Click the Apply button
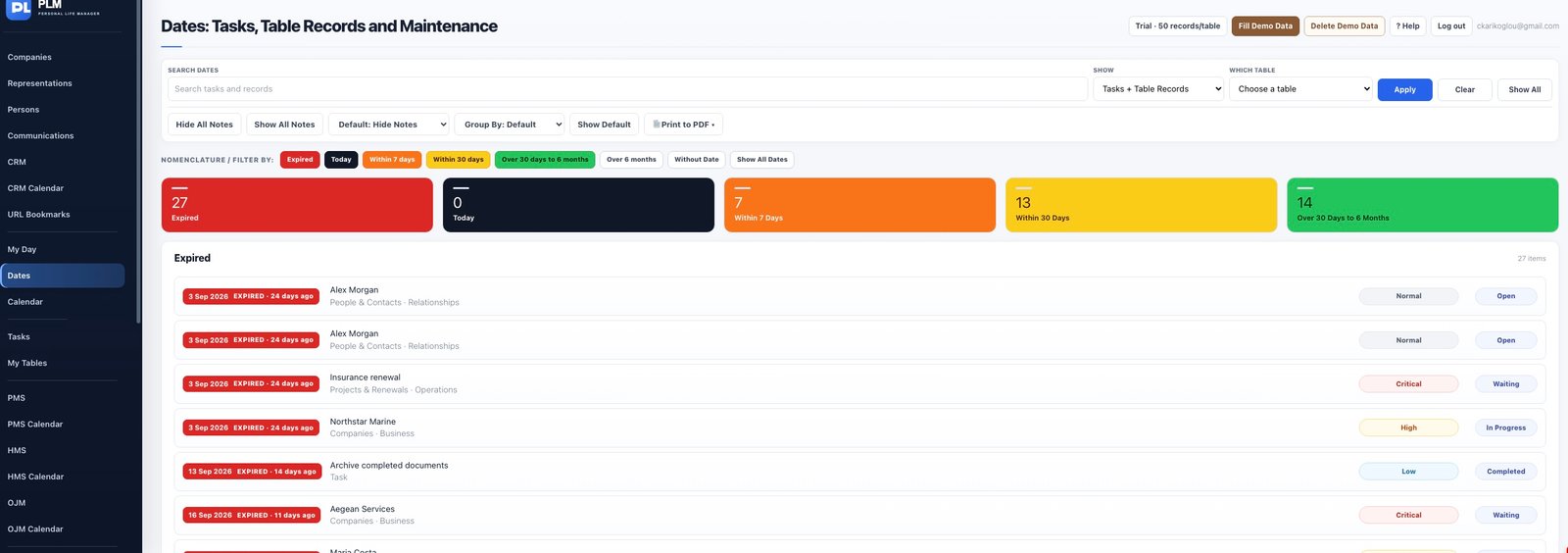Image resolution: width=1568 pixels, height=553 pixels. pyautogui.click(x=1404, y=89)
